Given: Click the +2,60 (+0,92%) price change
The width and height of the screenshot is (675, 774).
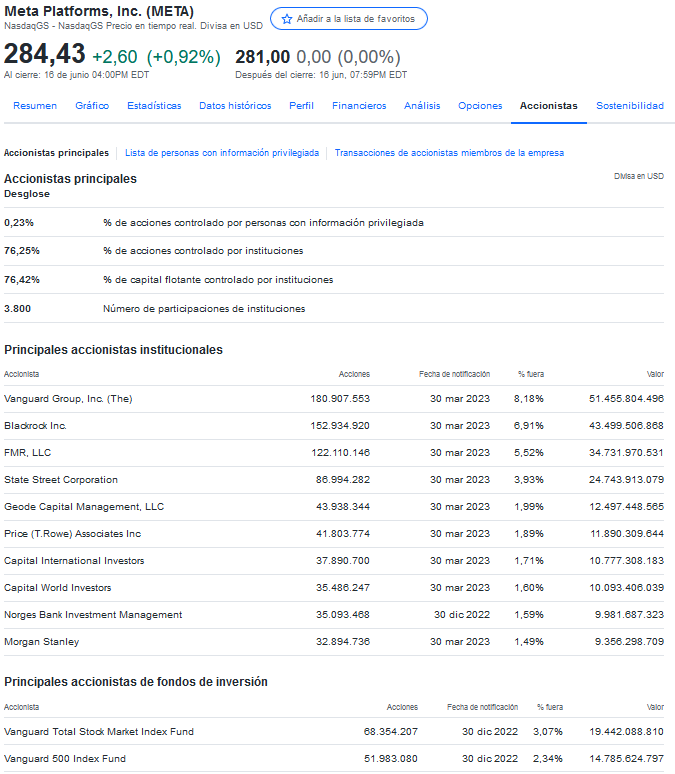Looking at the screenshot, I should point(157,57).
